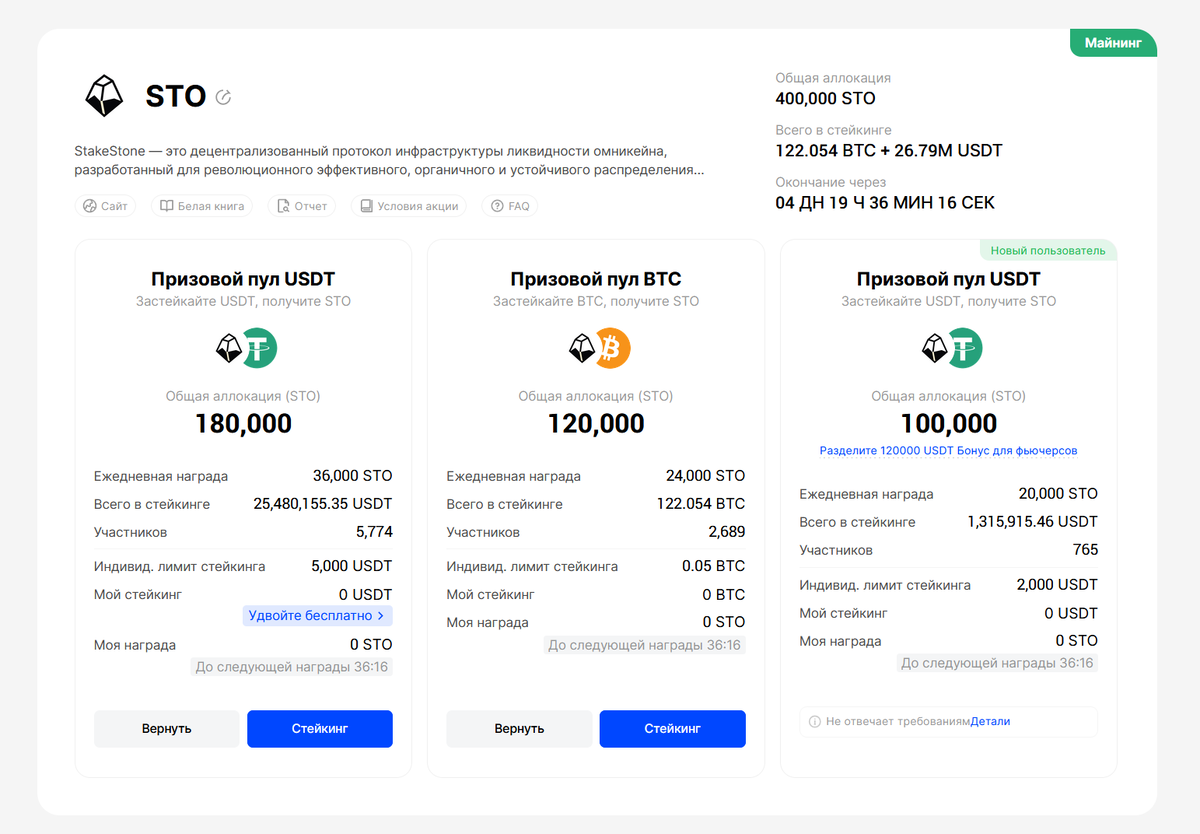
Task: Click the share icon next to STO
Action: pyautogui.click(x=223, y=97)
